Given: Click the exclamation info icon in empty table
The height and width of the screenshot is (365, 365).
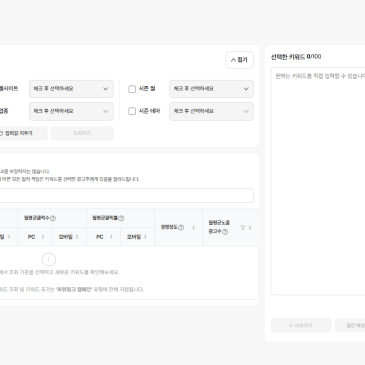Looking at the screenshot, I should click(x=49, y=259).
